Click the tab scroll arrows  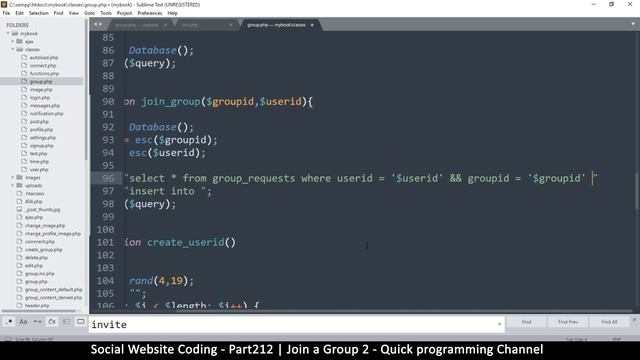[98, 24]
